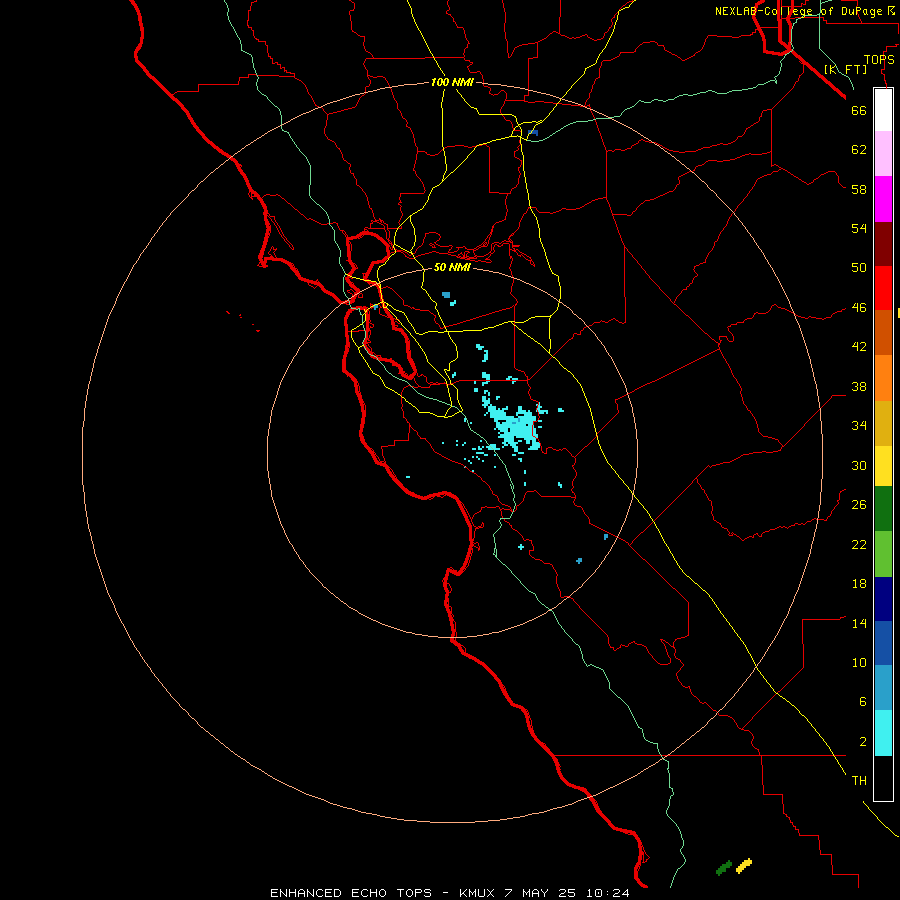Click the yellow marker at bottom of map
Image resolution: width=900 pixels, height=900 pixels.
pyautogui.click(x=744, y=866)
